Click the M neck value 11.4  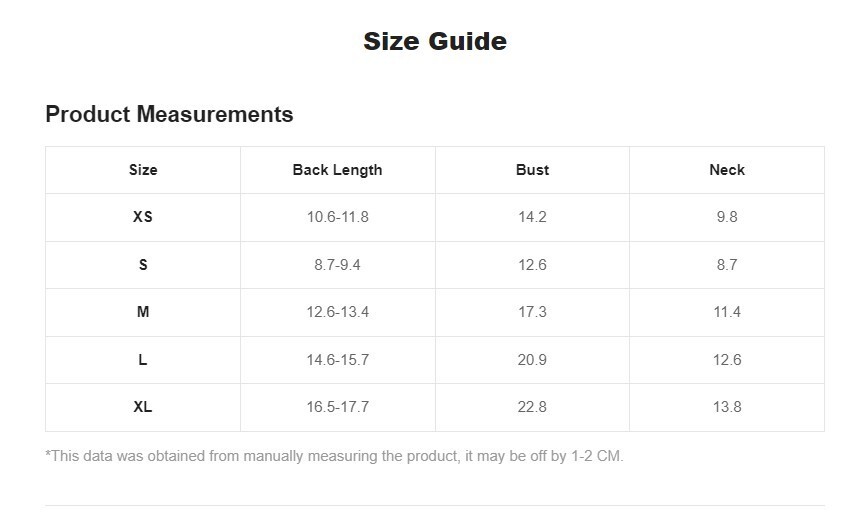coord(727,312)
